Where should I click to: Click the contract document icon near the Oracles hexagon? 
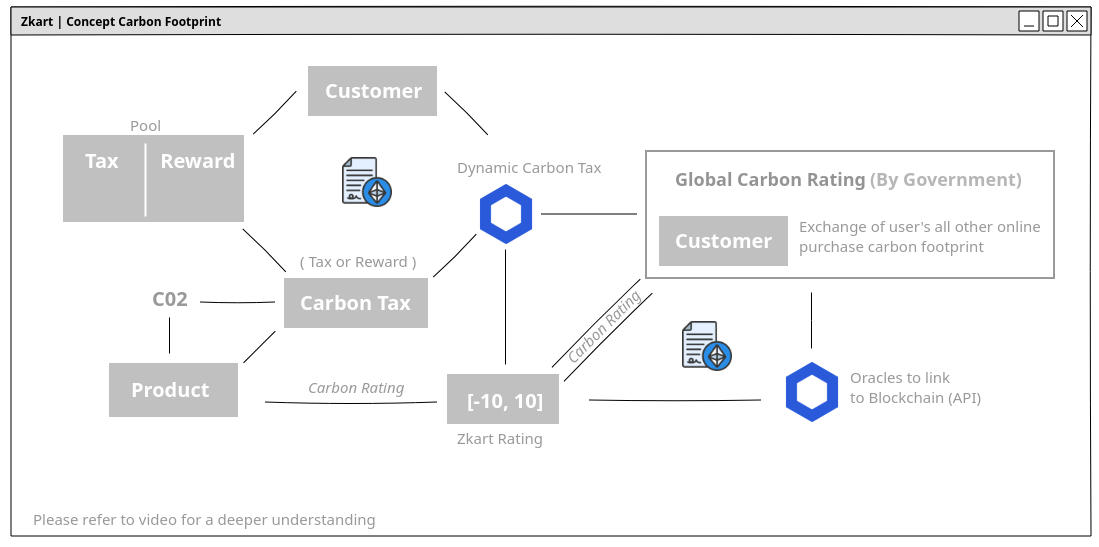(706, 346)
